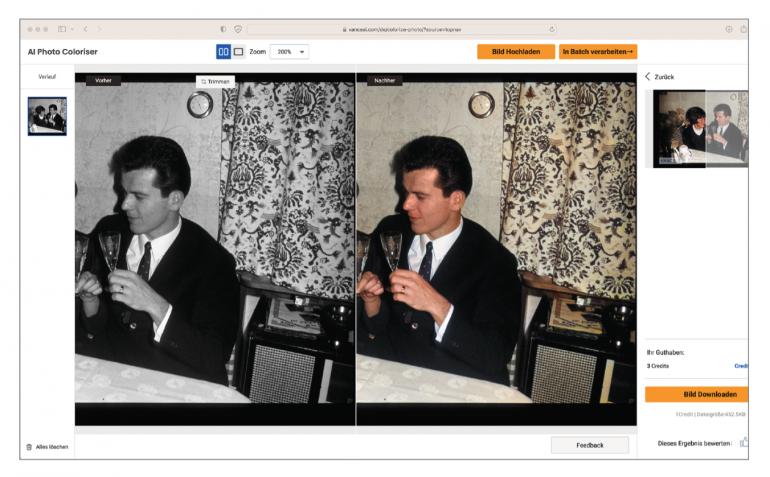Click the Nachher label on right image
Image resolution: width=770 pixels, height=477 pixels.
385,81
